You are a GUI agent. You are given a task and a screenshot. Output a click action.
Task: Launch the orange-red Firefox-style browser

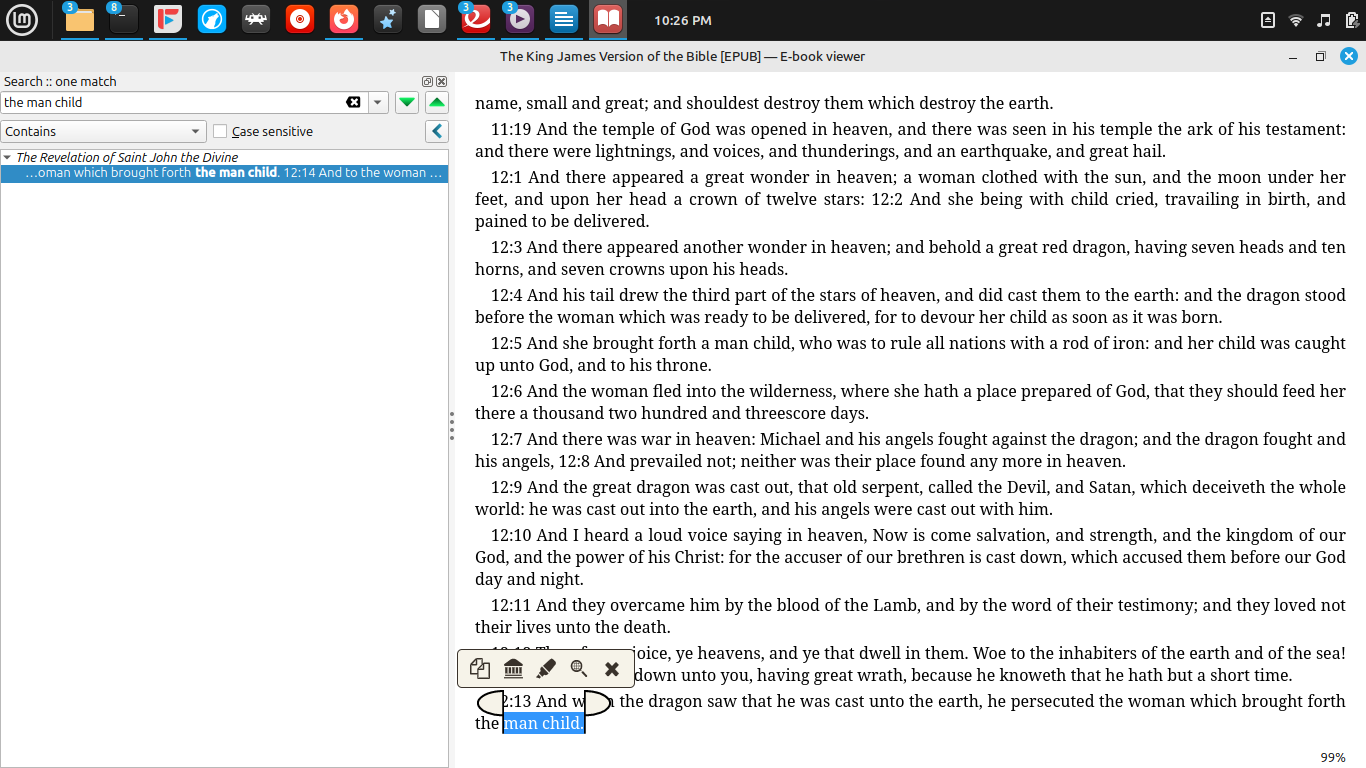[344, 20]
